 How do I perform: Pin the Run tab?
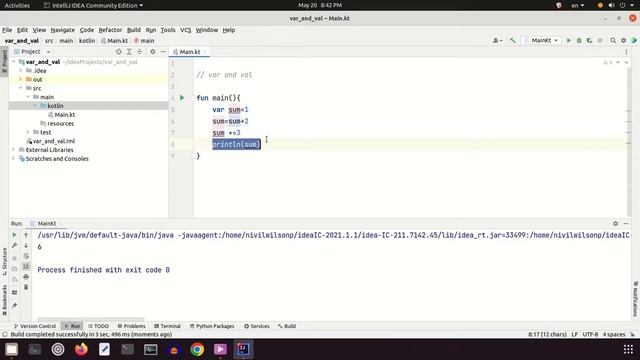click(14, 305)
